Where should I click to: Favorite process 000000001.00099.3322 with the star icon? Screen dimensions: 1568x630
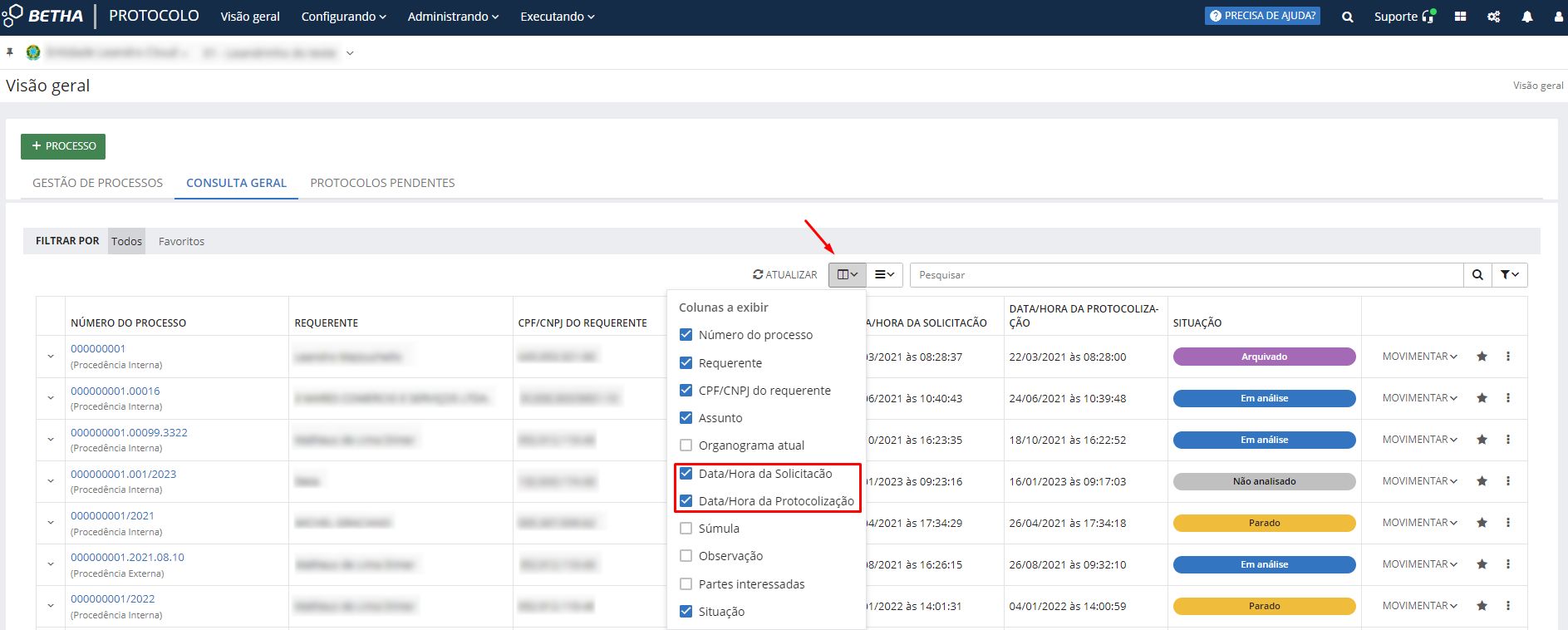(x=1482, y=440)
